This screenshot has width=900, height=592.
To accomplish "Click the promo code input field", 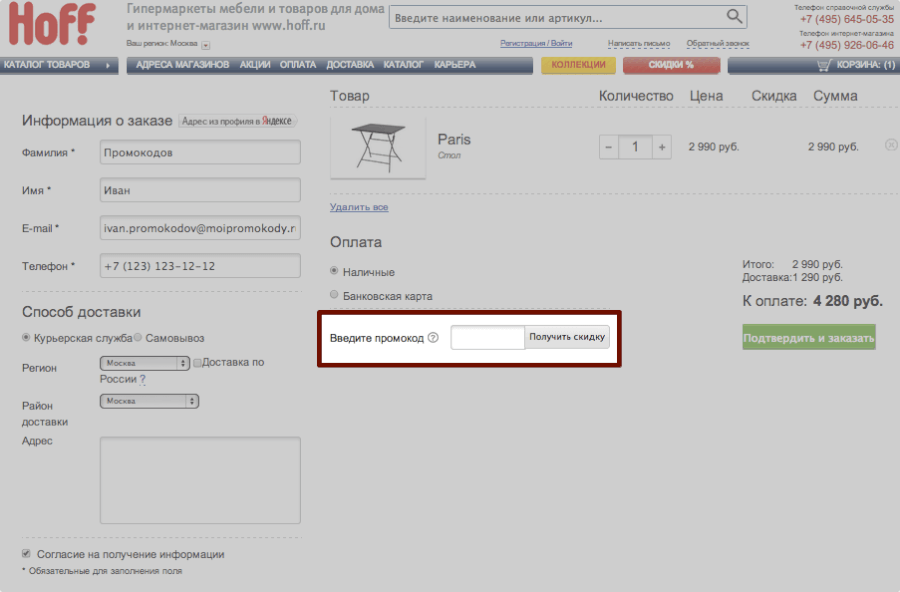I will (487, 338).
